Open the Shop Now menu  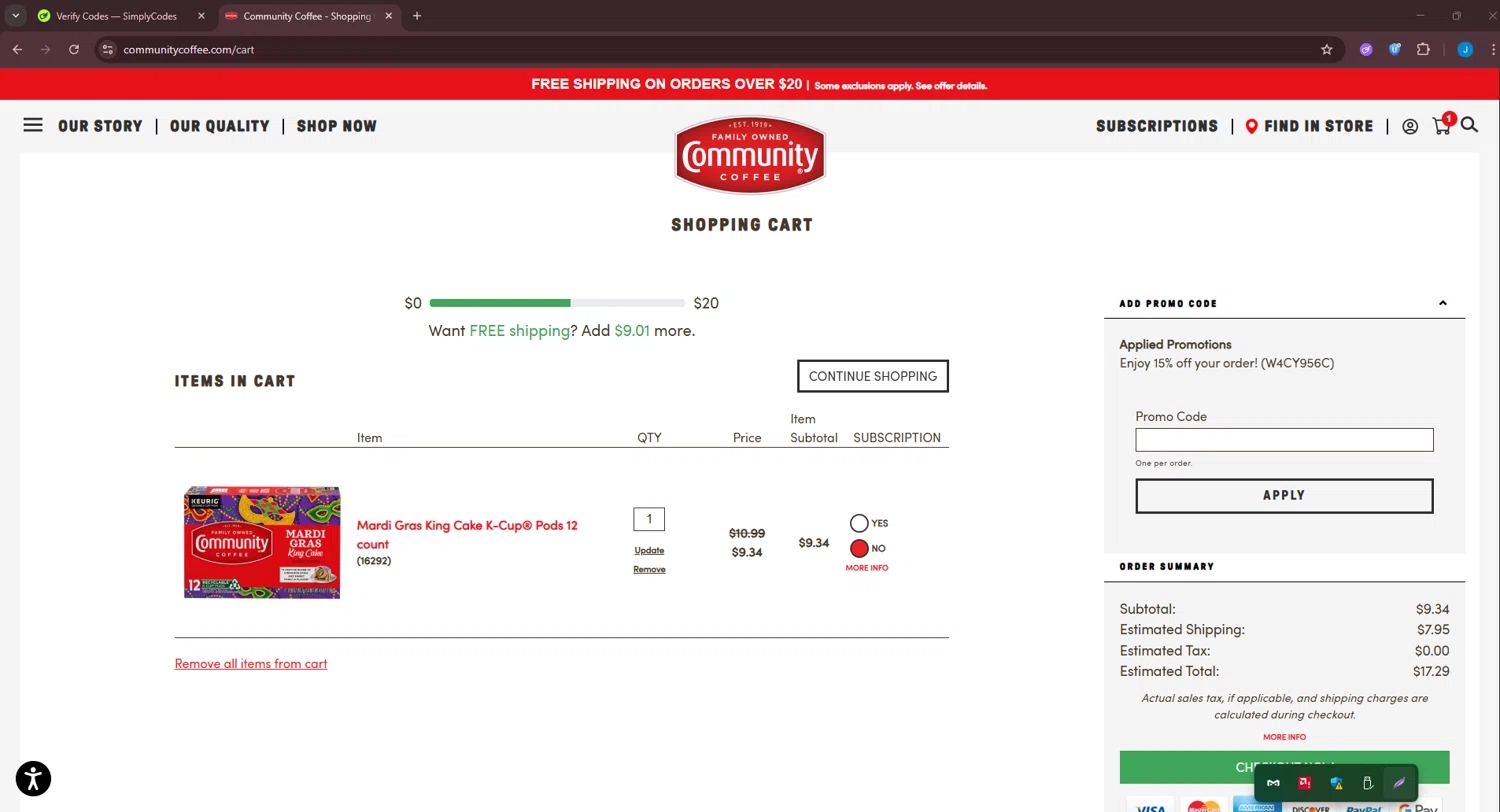coord(337,126)
